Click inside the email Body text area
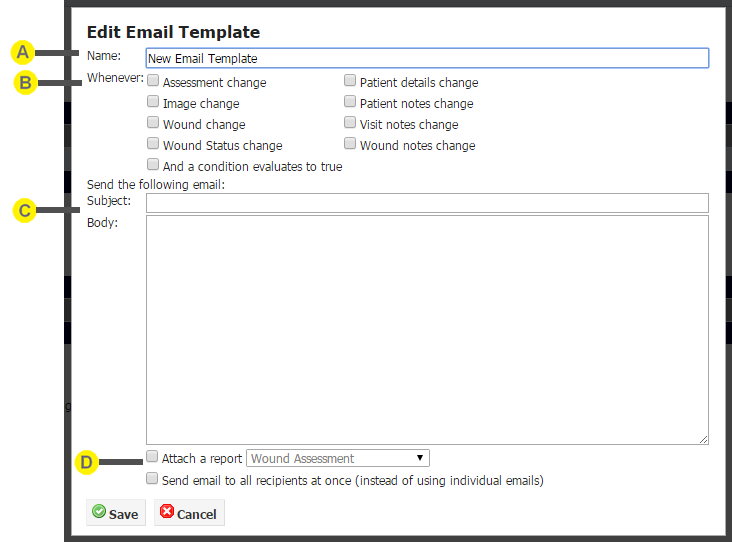Image resolution: width=732 pixels, height=542 pixels. point(427,330)
